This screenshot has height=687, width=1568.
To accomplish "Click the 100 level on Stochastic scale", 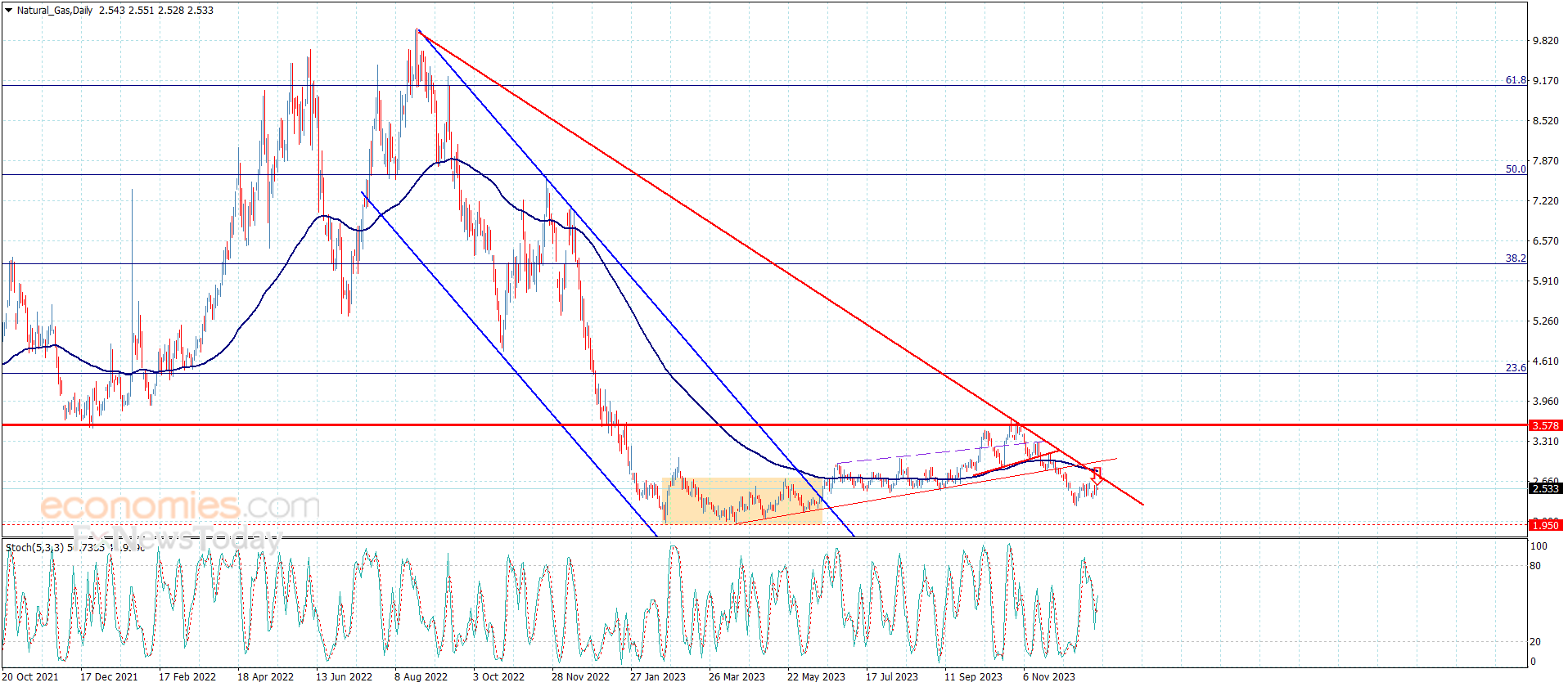I will pos(1539,546).
